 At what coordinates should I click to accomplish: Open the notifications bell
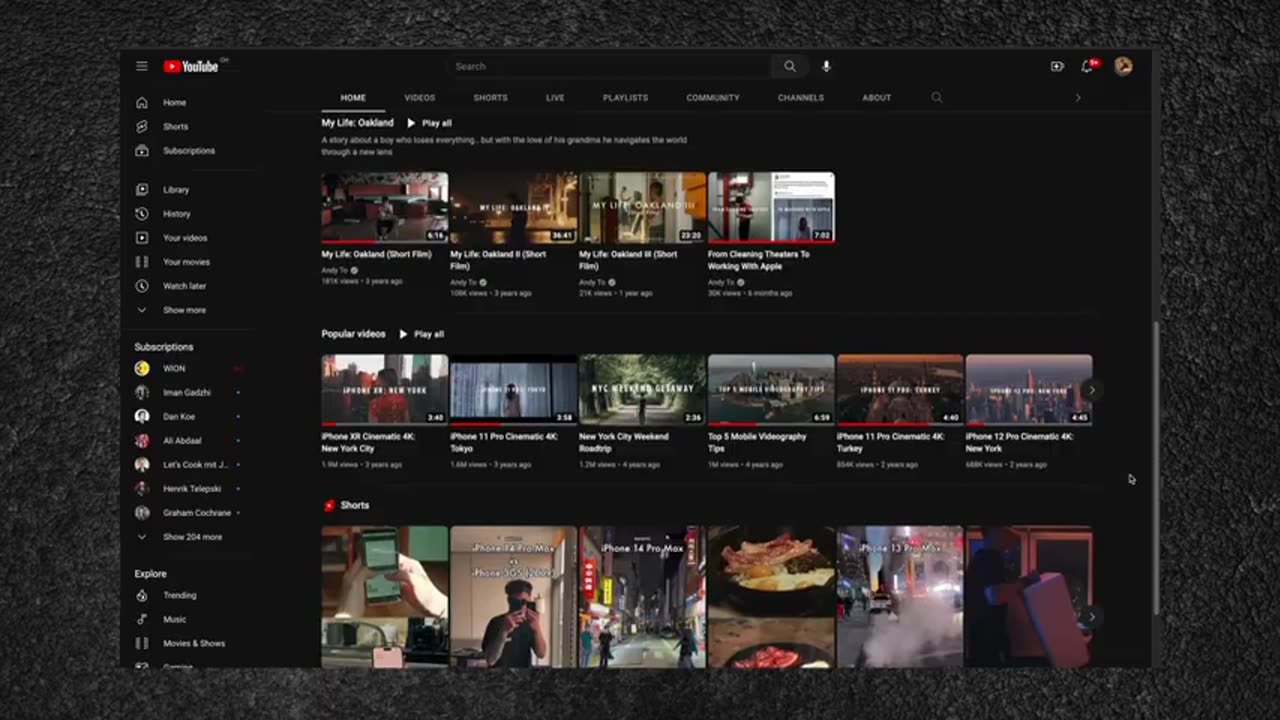1087,66
